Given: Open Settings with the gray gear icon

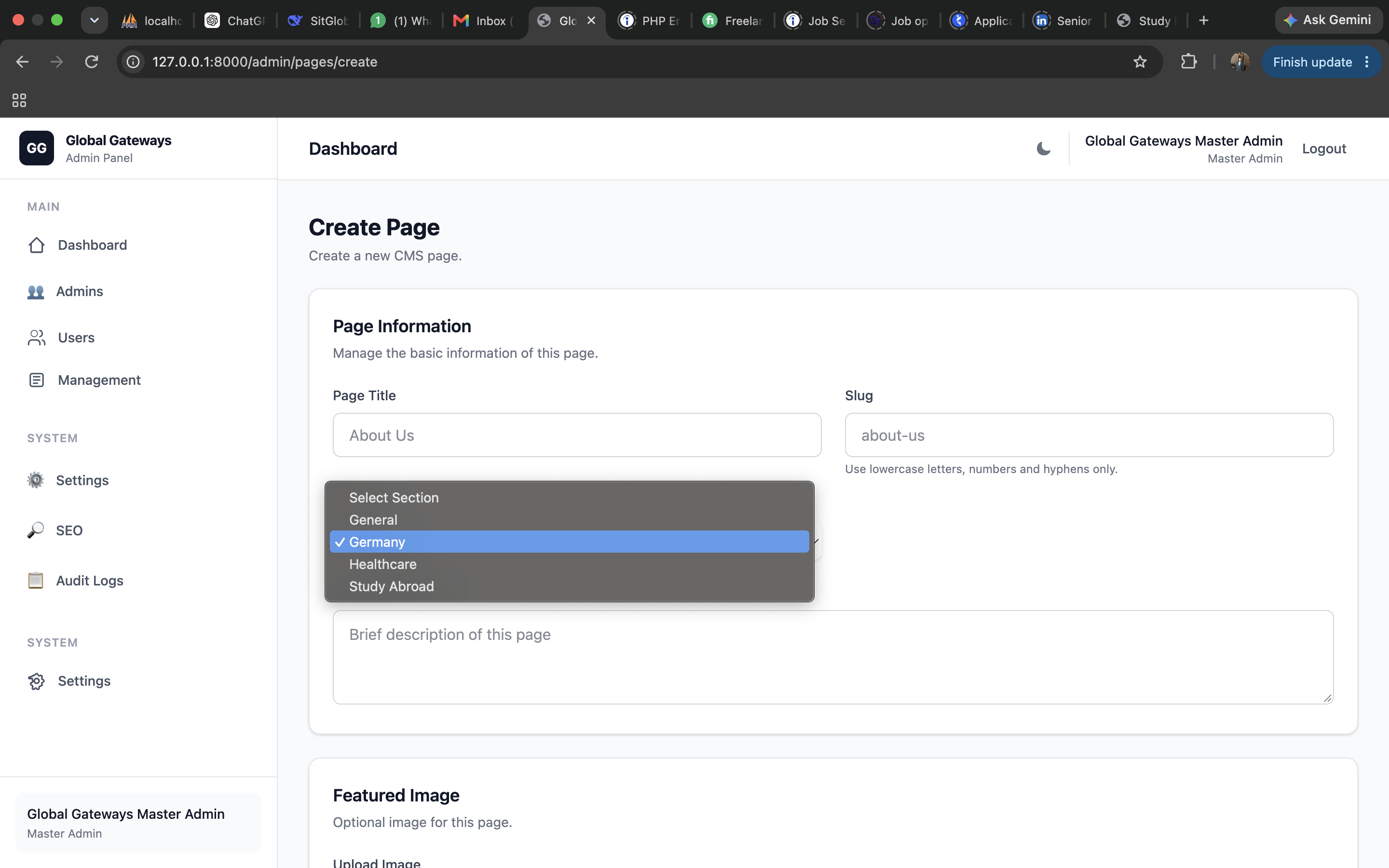Looking at the screenshot, I should (x=68, y=480).
